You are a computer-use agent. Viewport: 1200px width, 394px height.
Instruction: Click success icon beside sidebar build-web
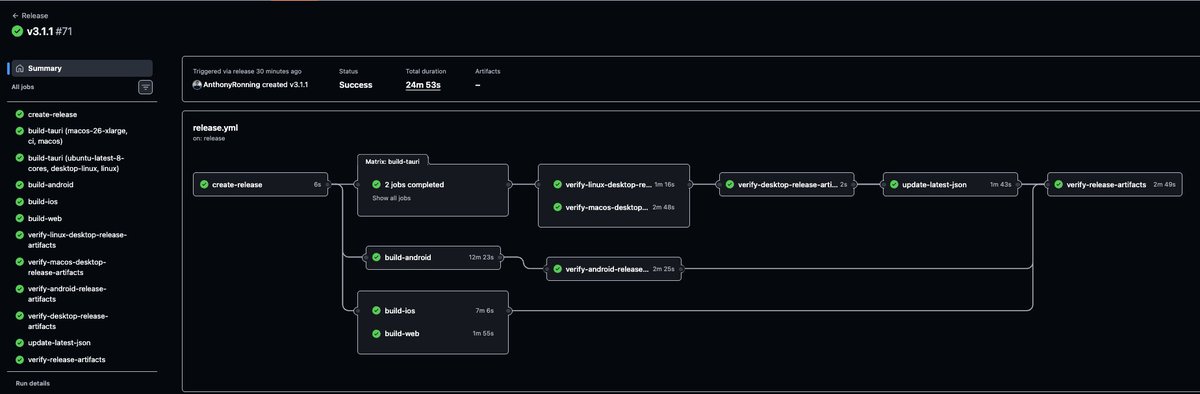(20, 218)
